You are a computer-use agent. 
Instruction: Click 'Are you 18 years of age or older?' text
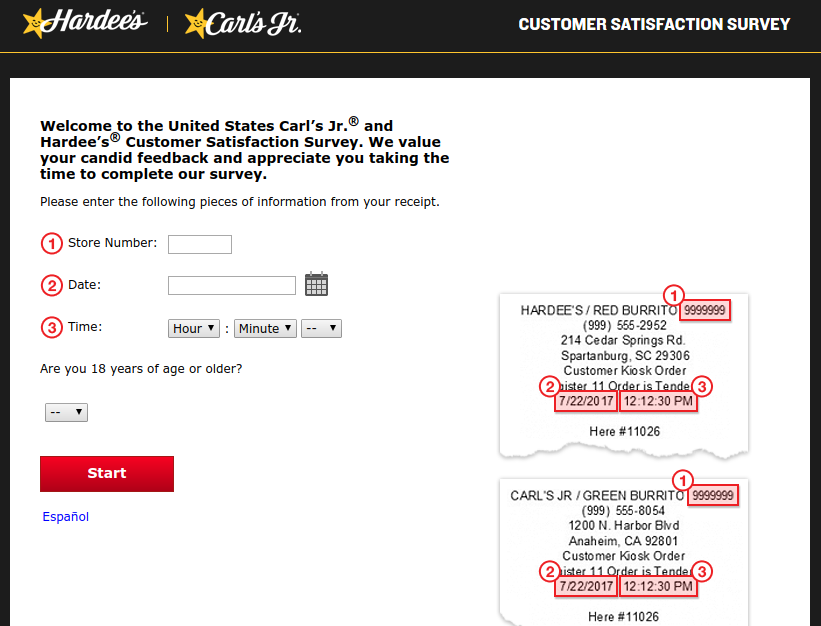(x=141, y=369)
